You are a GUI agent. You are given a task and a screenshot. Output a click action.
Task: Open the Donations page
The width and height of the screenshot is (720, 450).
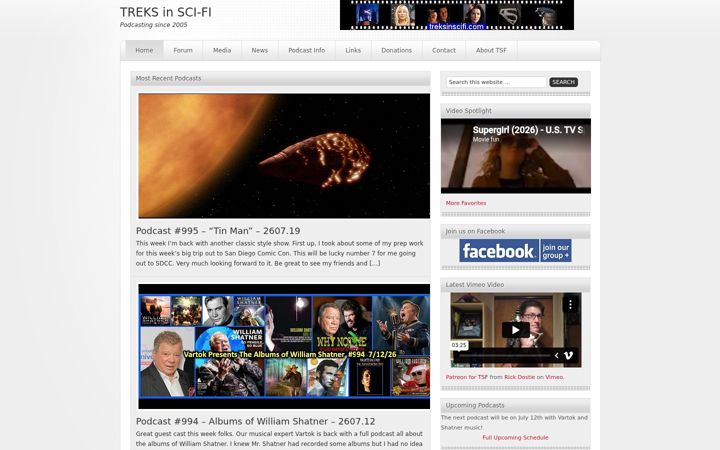pos(396,51)
